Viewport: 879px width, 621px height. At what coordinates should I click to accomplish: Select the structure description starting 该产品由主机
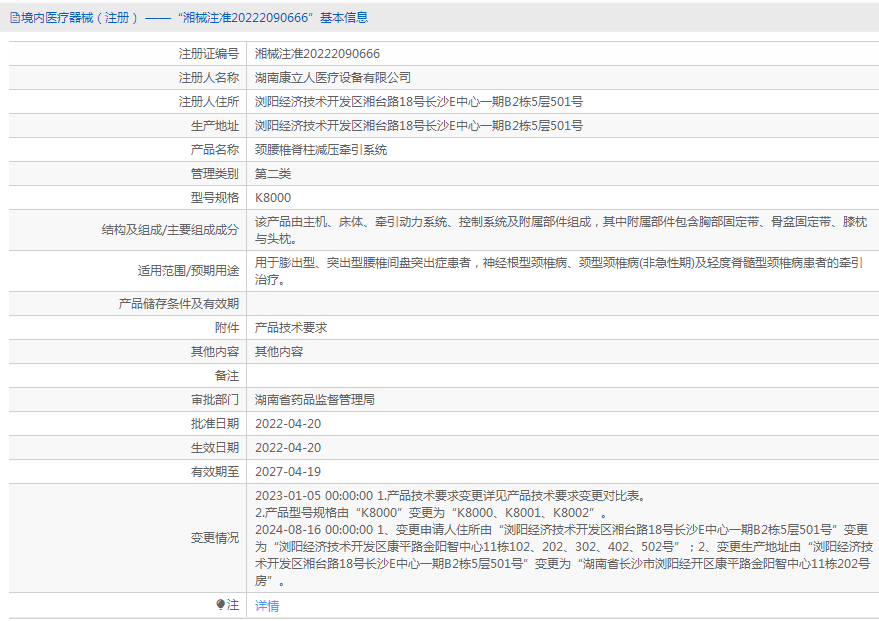(x=561, y=230)
